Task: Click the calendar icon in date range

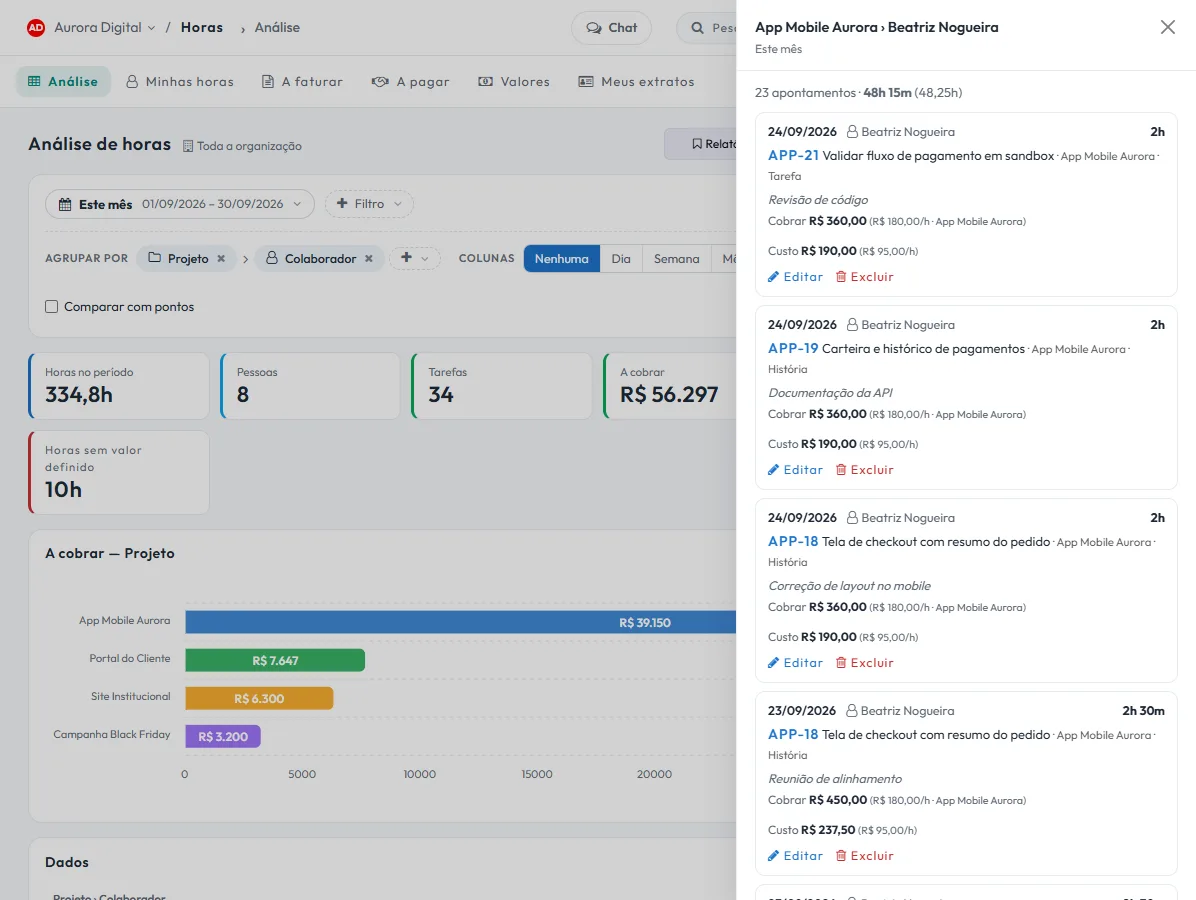Action: [x=65, y=204]
